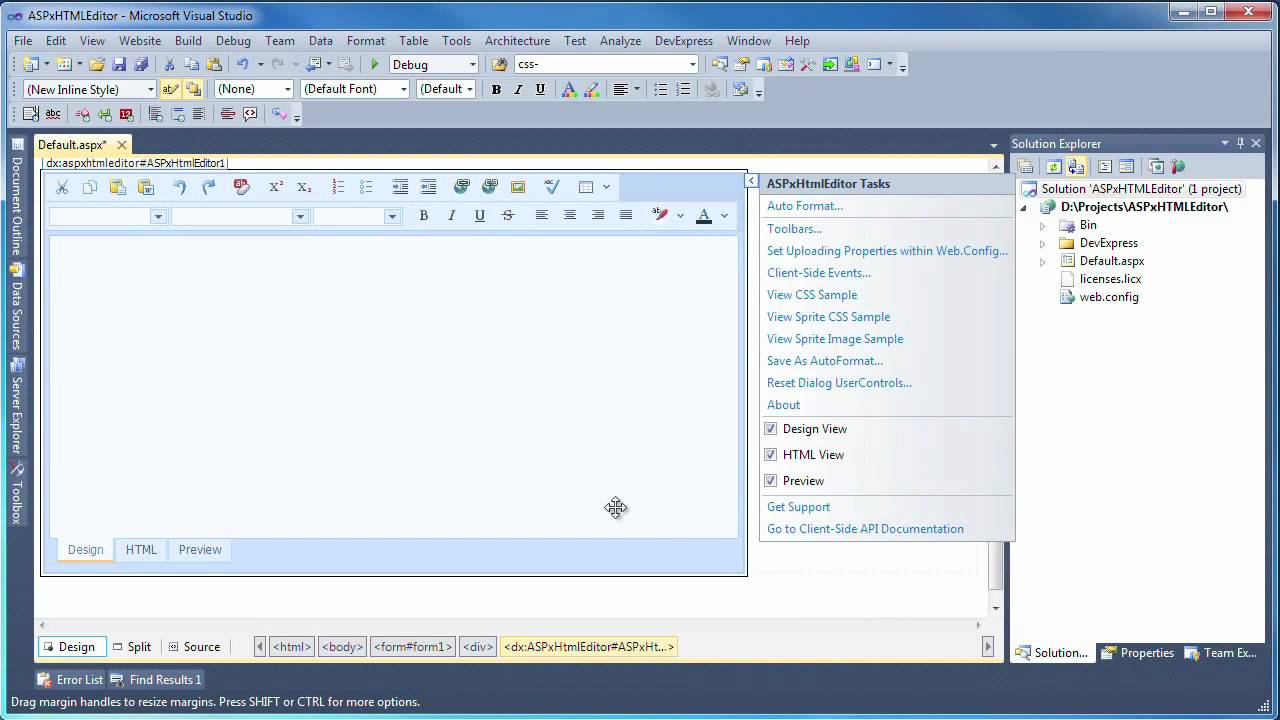Click the back color highlighter in the HTML editor

click(x=660, y=216)
